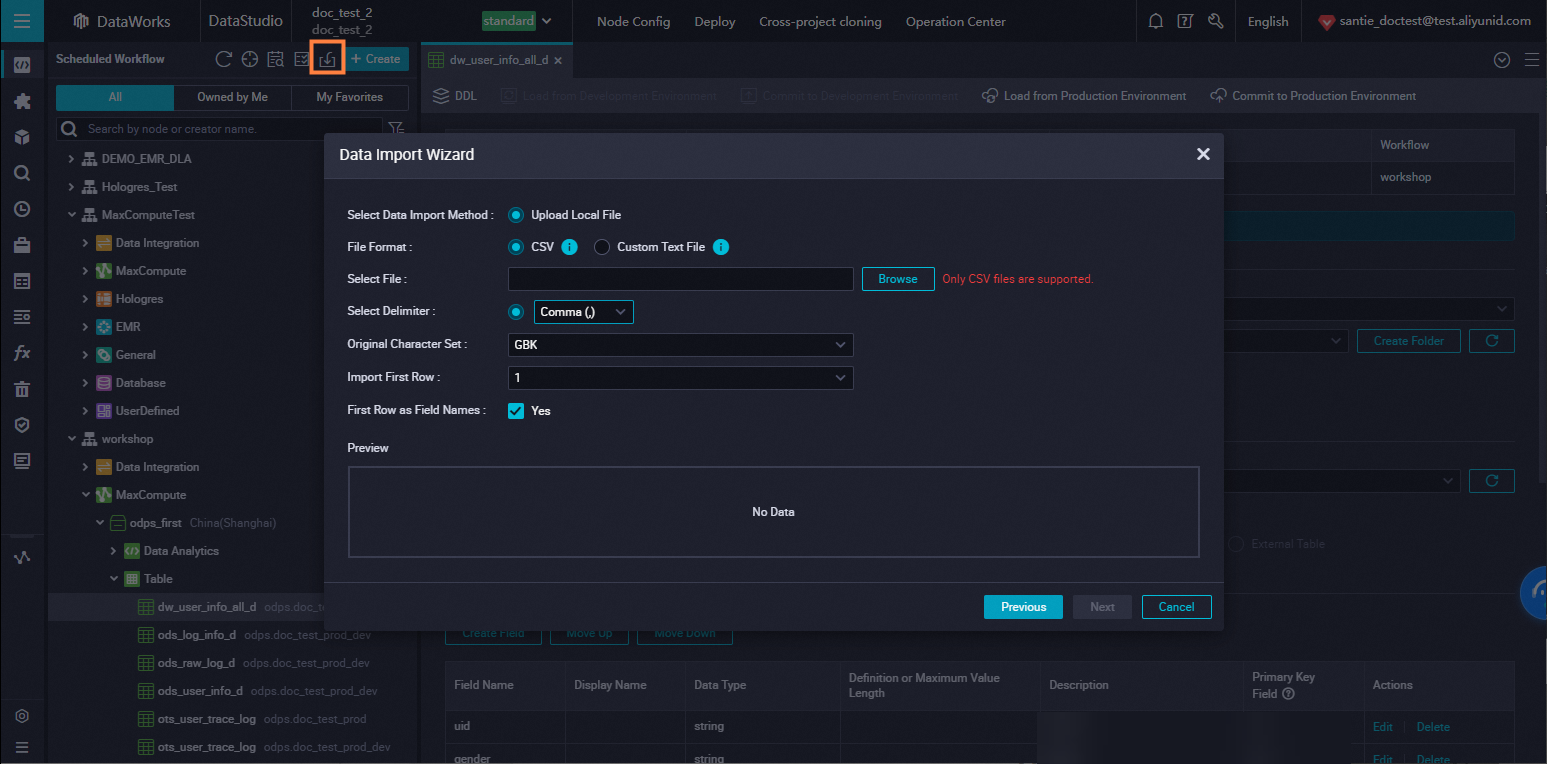The image size is (1547, 764).
Task: Click the refresh icon in Scheduled Workflow
Action: [x=224, y=59]
